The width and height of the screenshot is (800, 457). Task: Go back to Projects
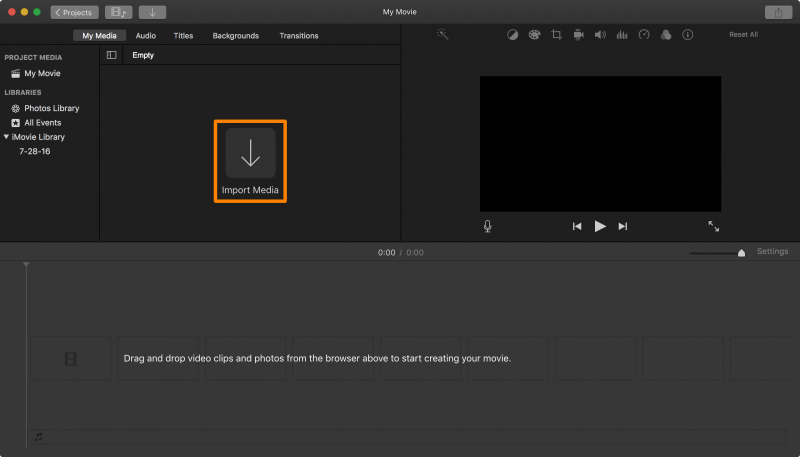coord(75,12)
